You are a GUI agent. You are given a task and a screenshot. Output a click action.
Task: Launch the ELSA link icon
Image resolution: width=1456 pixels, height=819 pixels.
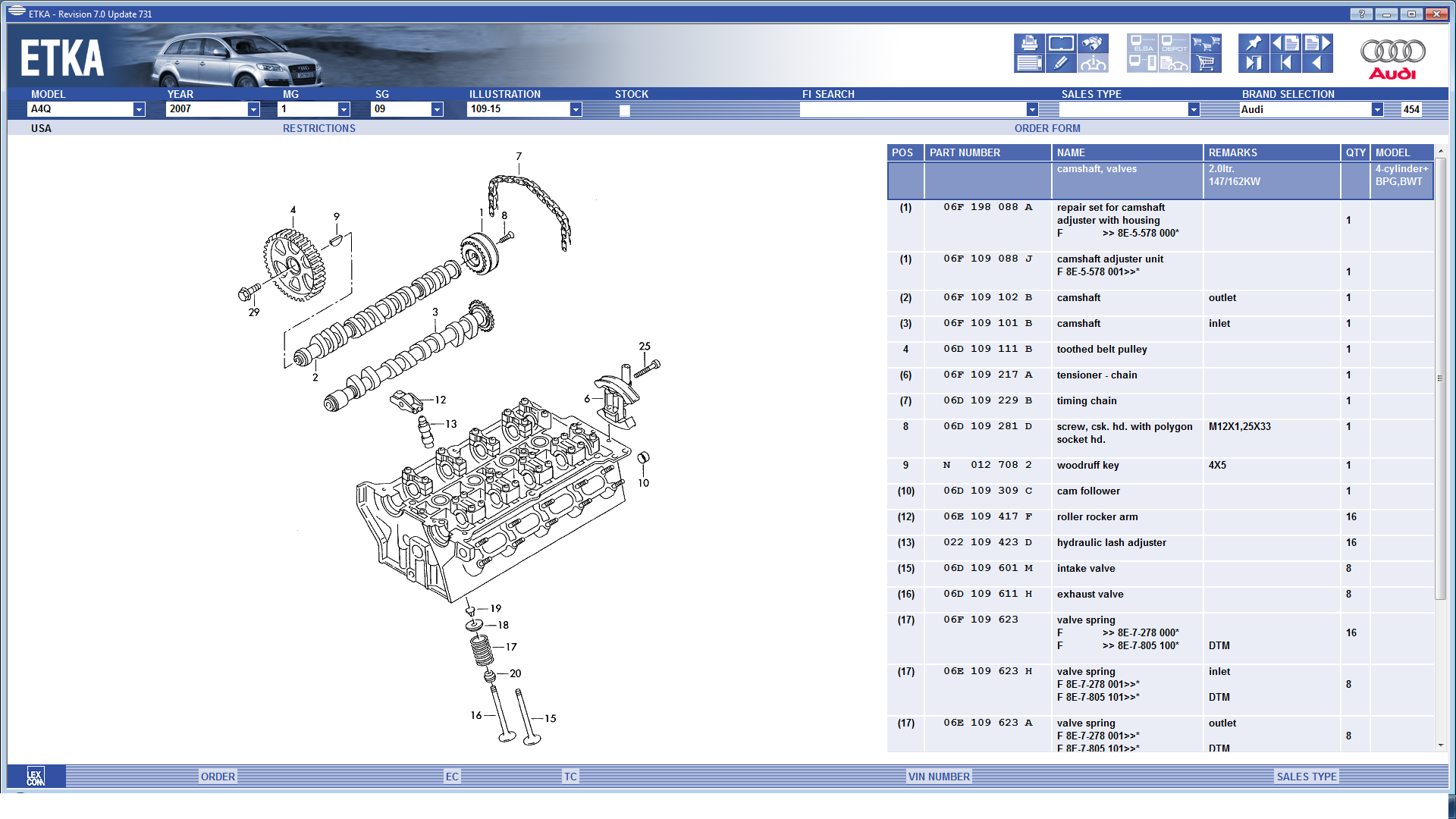click(x=1142, y=43)
